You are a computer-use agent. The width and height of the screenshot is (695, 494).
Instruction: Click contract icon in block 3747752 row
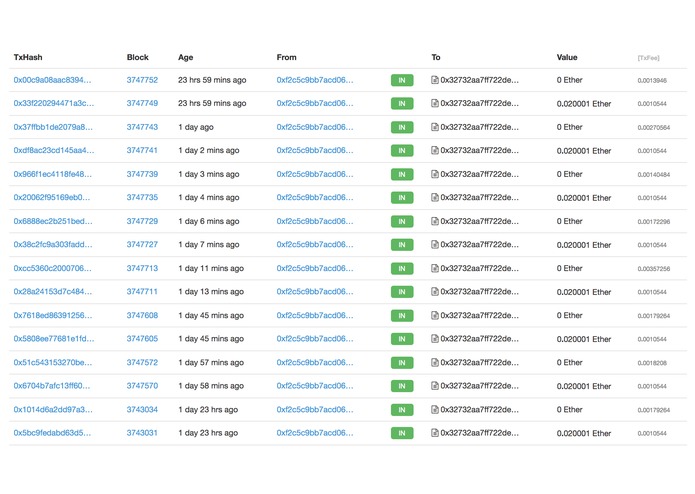click(x=435, y=80)
